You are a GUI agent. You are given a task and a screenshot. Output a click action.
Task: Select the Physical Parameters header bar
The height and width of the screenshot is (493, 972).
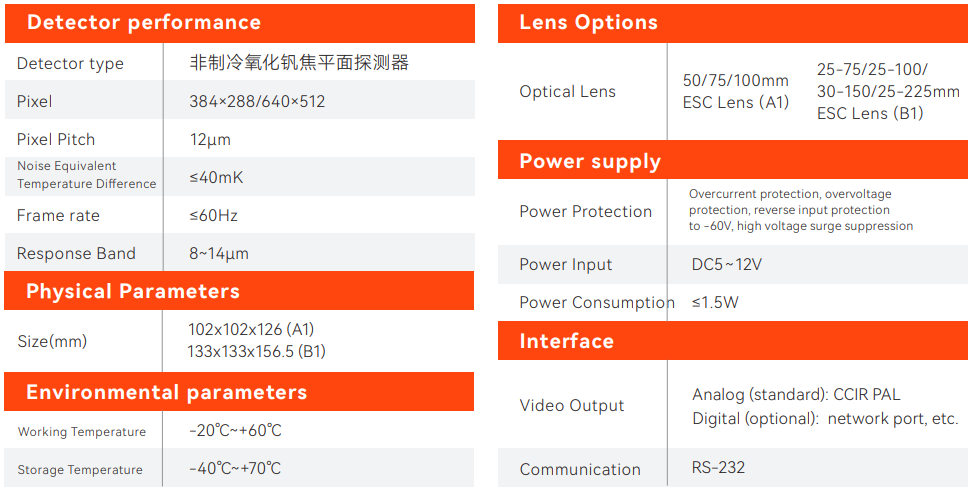(x=133, y=292)
